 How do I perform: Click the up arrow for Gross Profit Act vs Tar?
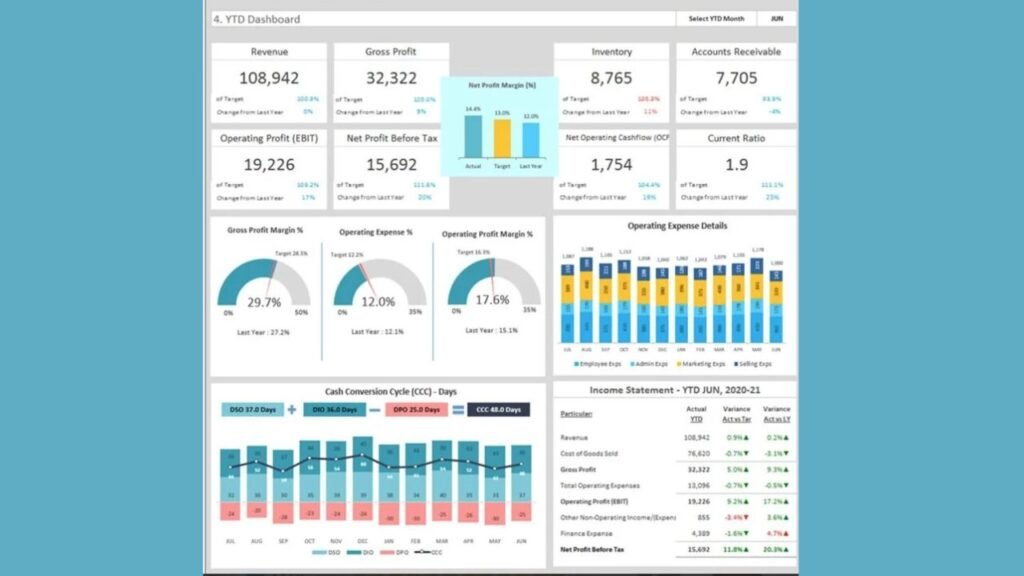[746, 470]
